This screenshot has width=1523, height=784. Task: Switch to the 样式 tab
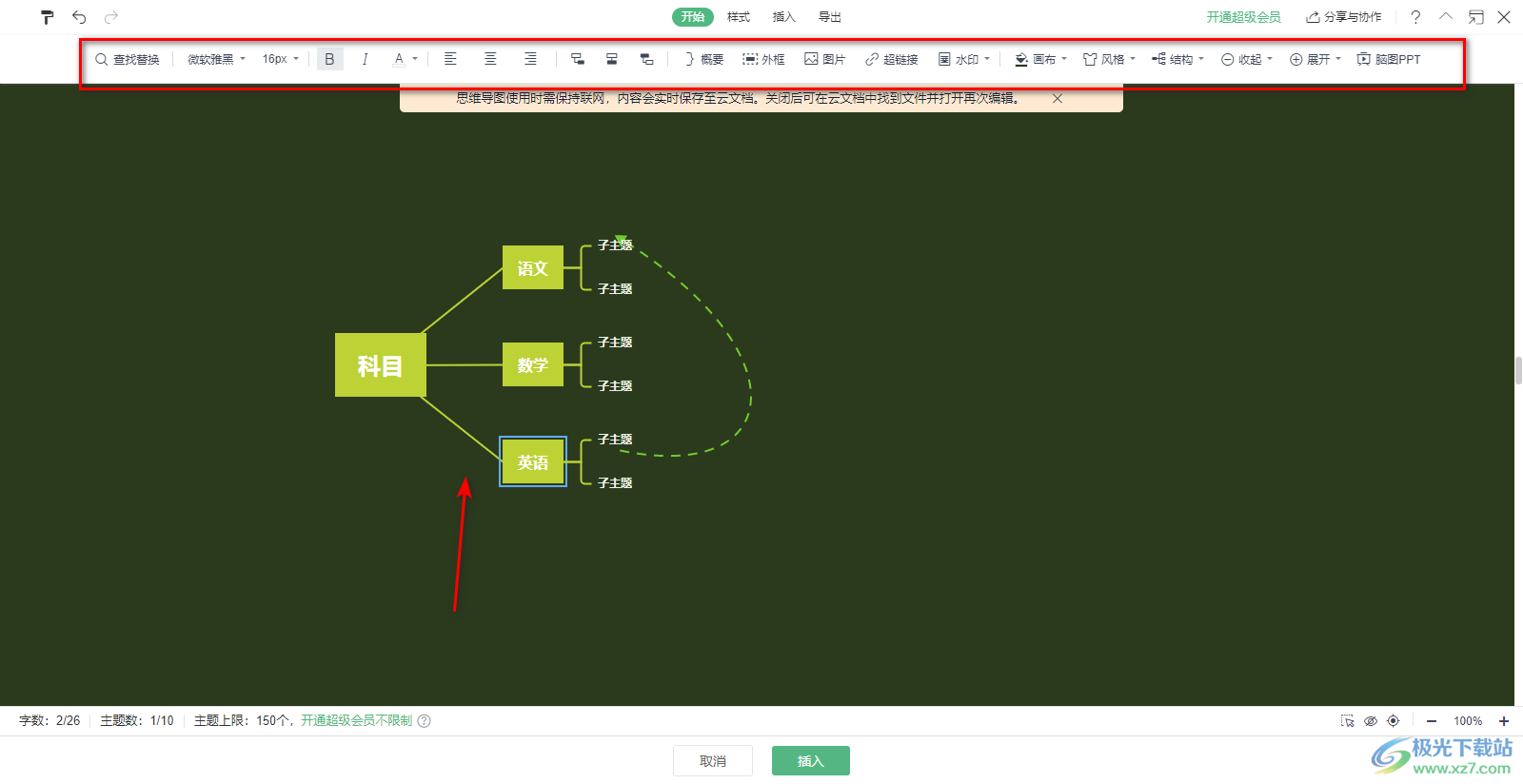pos(739,17)
